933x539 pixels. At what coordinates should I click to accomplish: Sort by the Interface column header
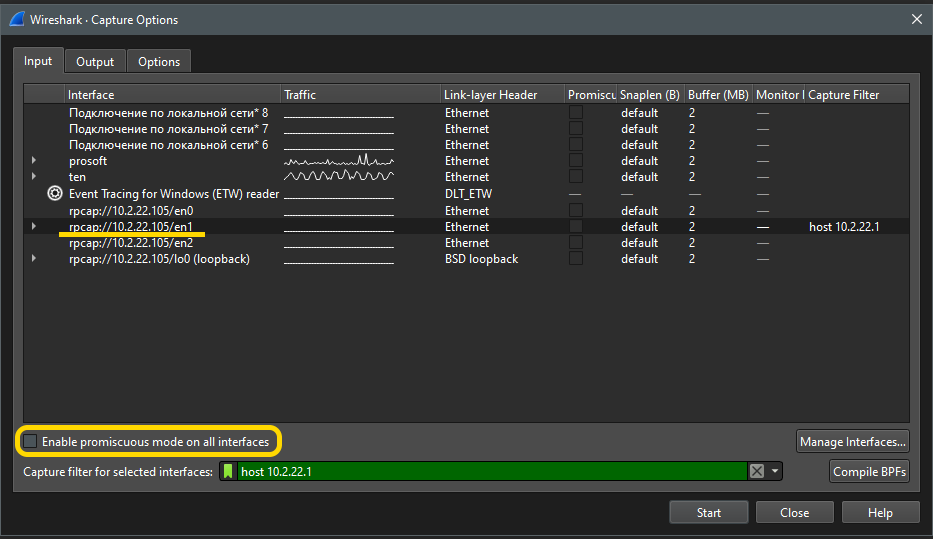click(173, 95)
